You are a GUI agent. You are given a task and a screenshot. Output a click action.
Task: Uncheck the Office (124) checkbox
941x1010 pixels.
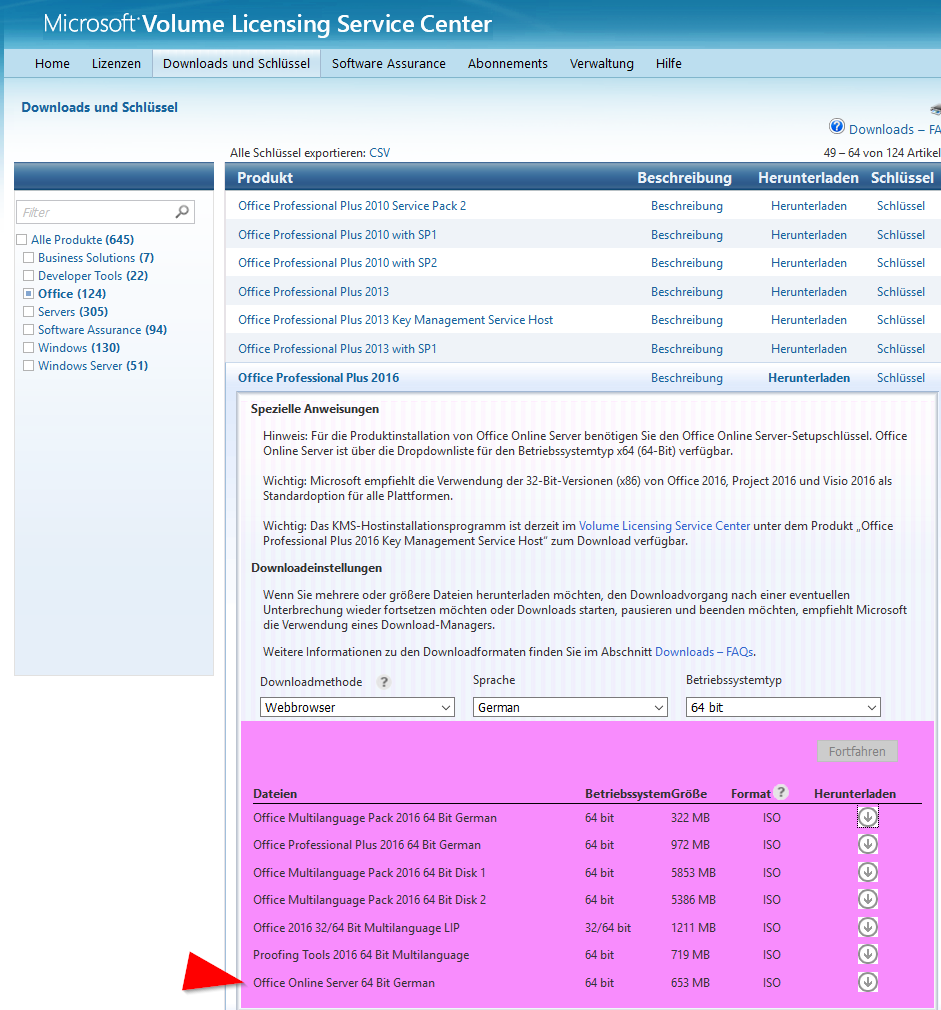click(x=28, y=294)
